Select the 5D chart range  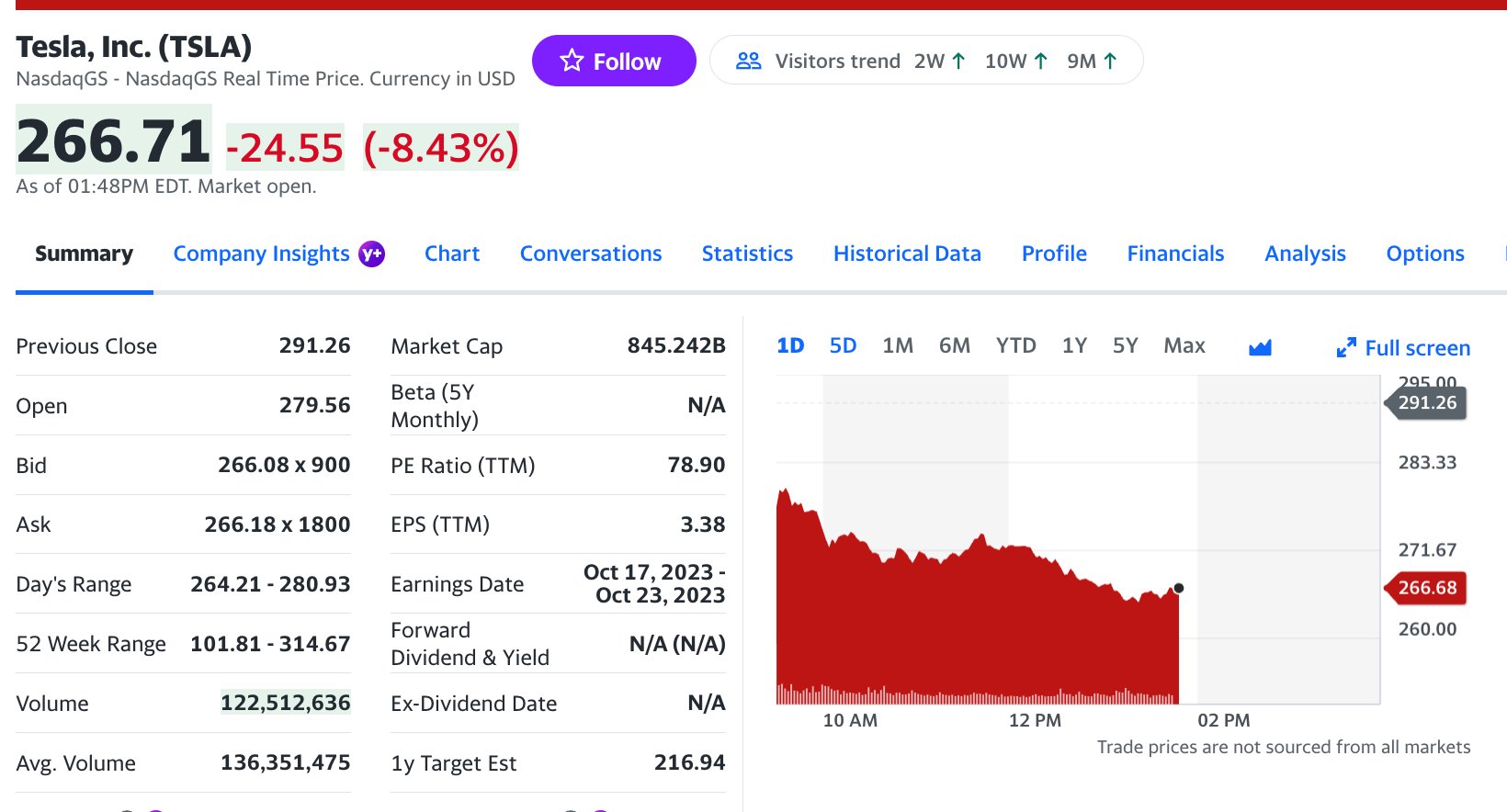click(x=843, y=345)
